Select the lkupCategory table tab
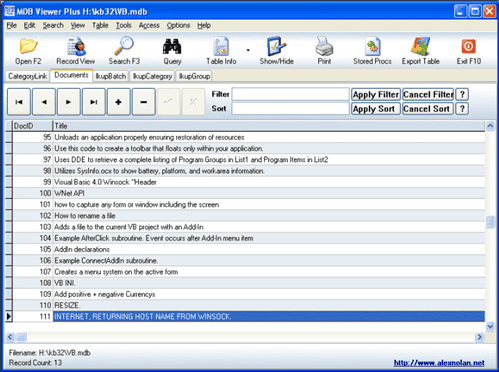The height and width of the screenshot is (372, 499). point(152,76)
